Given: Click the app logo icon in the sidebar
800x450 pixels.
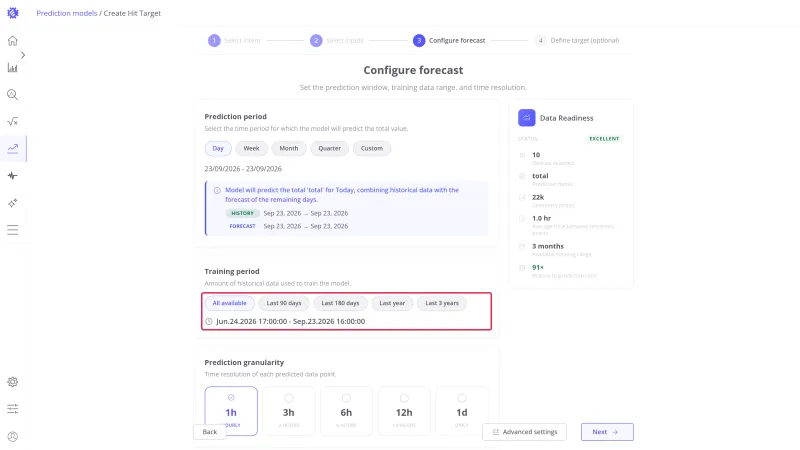Looking at the screenshot, I should [13, 13].
